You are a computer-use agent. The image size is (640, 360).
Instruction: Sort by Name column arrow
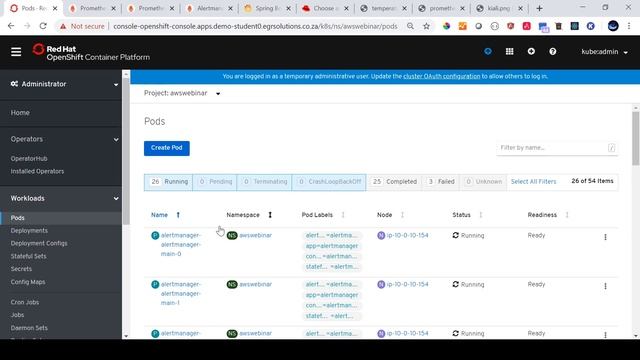pos(178,215)
